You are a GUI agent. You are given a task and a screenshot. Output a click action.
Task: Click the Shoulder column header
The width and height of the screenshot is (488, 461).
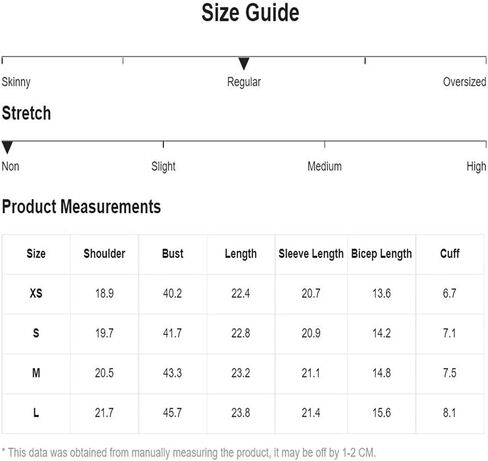pos(104,254)
